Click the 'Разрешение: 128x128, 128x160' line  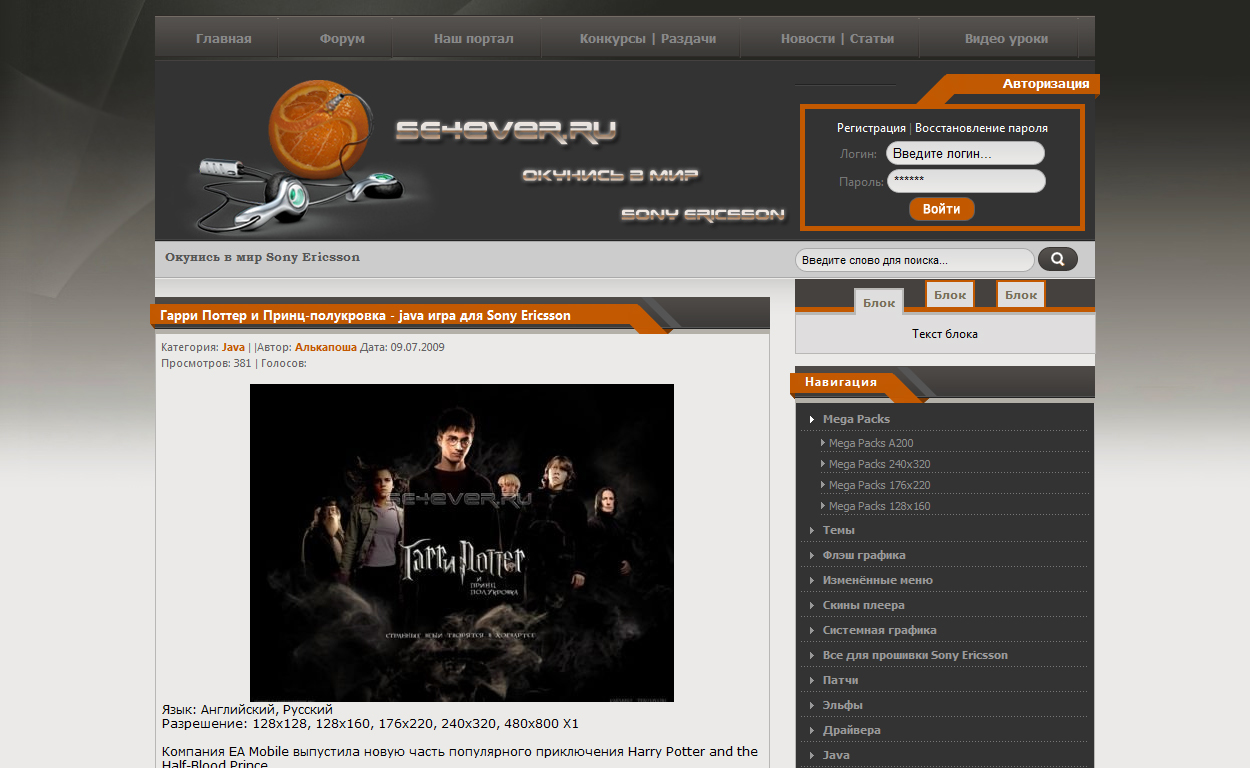[370, 724]
